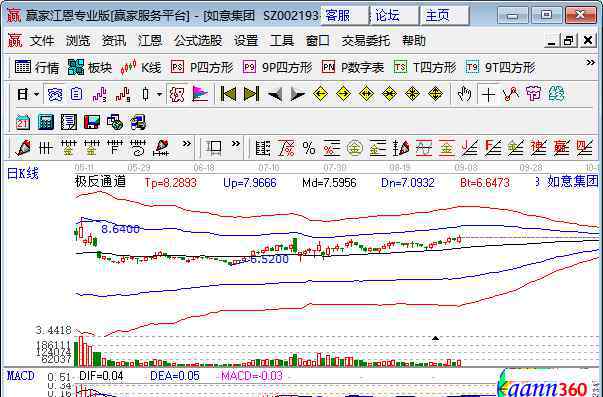Switch to K线 chart view
603x397 pixels.
(140, 67)
